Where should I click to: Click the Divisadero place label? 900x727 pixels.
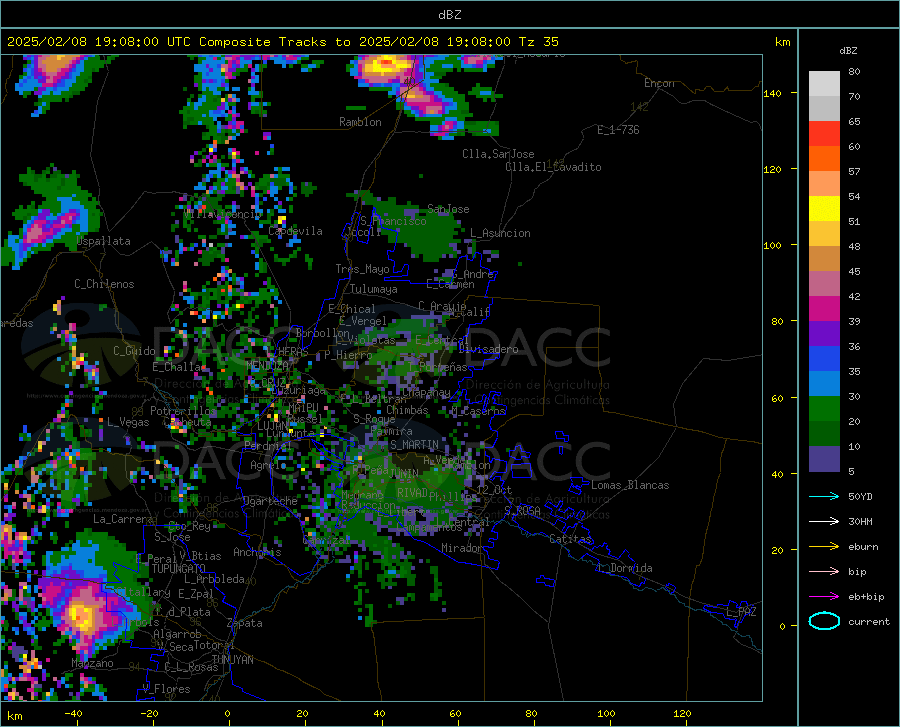[488, 349]
